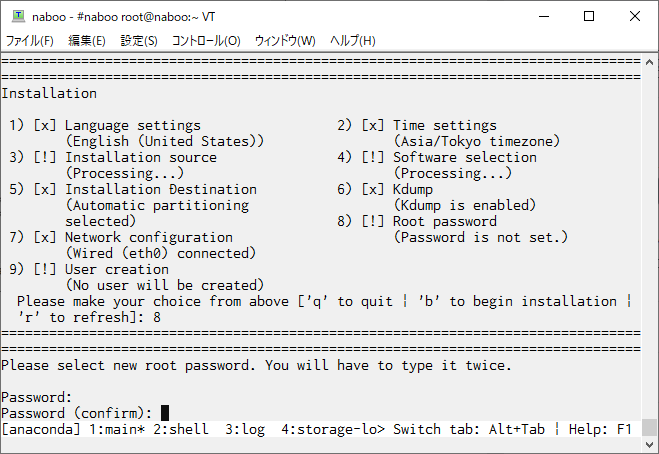Click the Password (confirm) cursor field
Viewport: 659px width, 454px height.
point(165,413)
